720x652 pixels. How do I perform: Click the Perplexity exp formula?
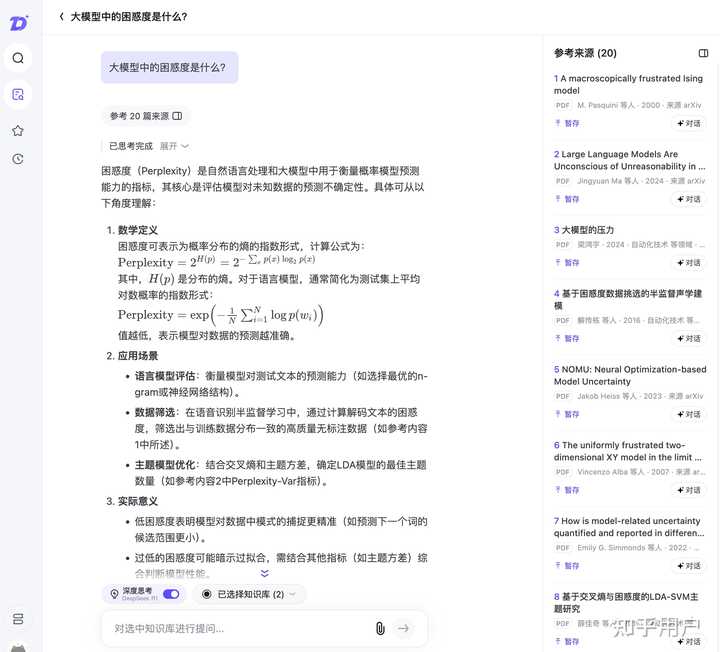(x=221, y=315)
